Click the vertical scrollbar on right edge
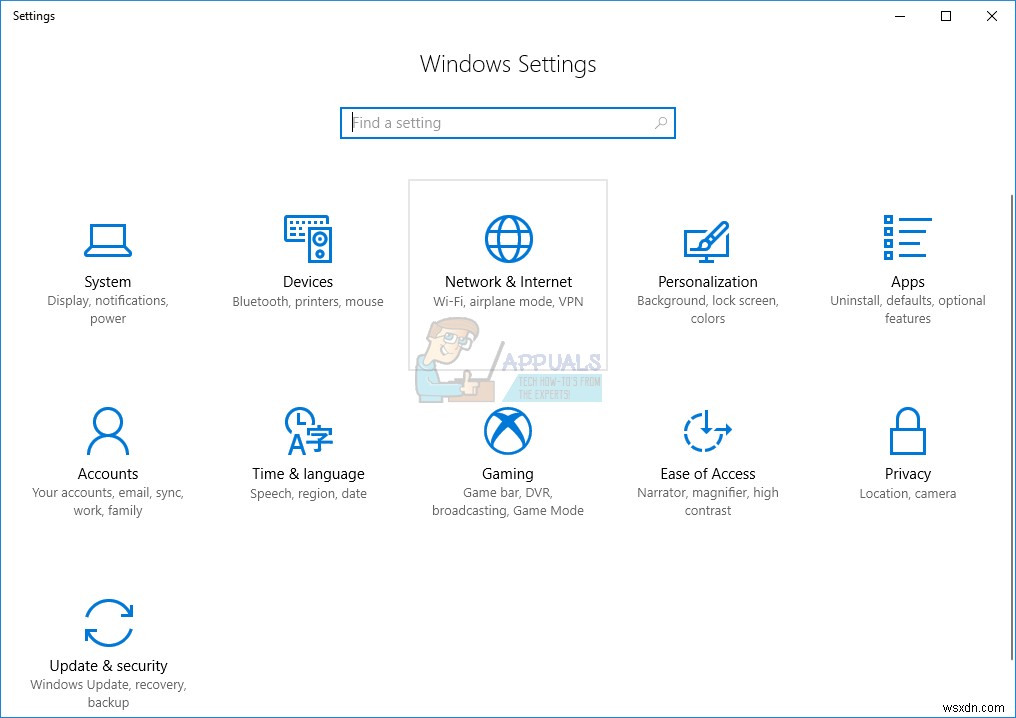The height and width of the screenshot is (718, 1016). [x=1012, y=428]
